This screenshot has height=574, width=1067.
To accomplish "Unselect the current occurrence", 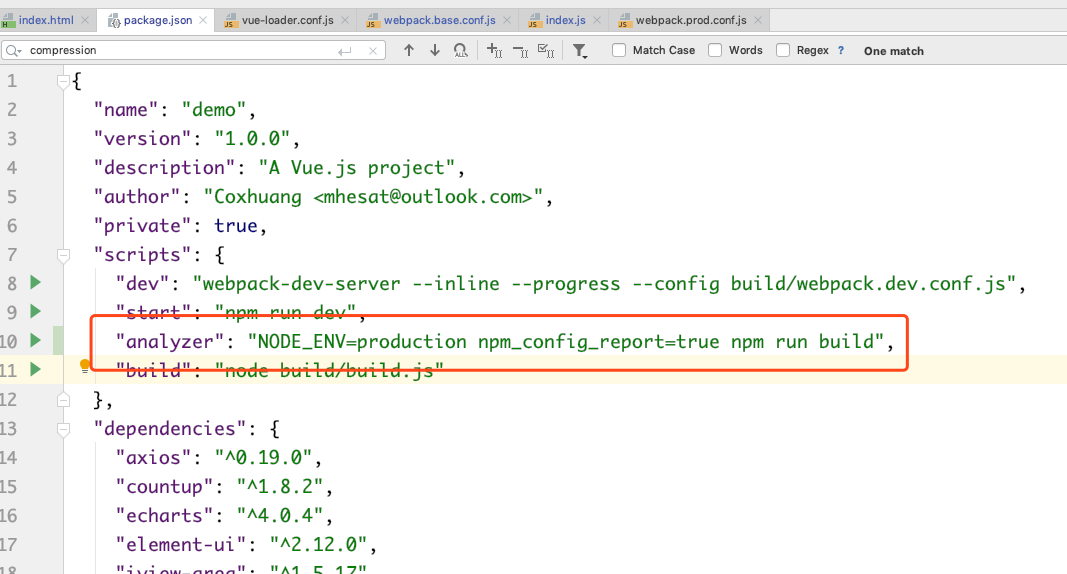I will pos(521,50).
